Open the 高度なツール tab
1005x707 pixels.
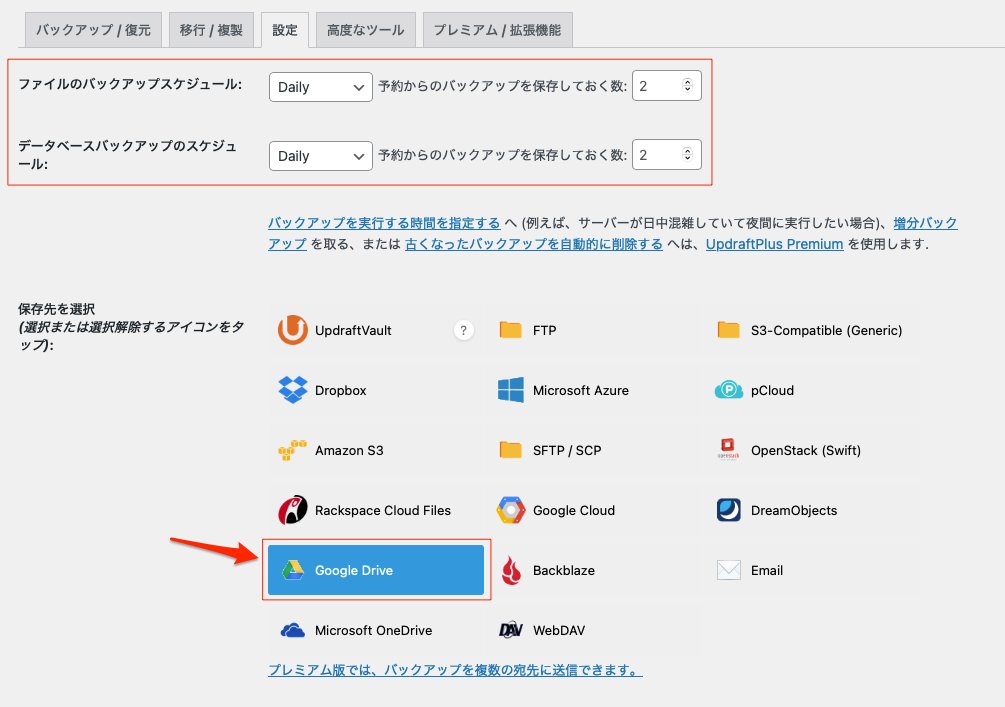pos(365,30)
